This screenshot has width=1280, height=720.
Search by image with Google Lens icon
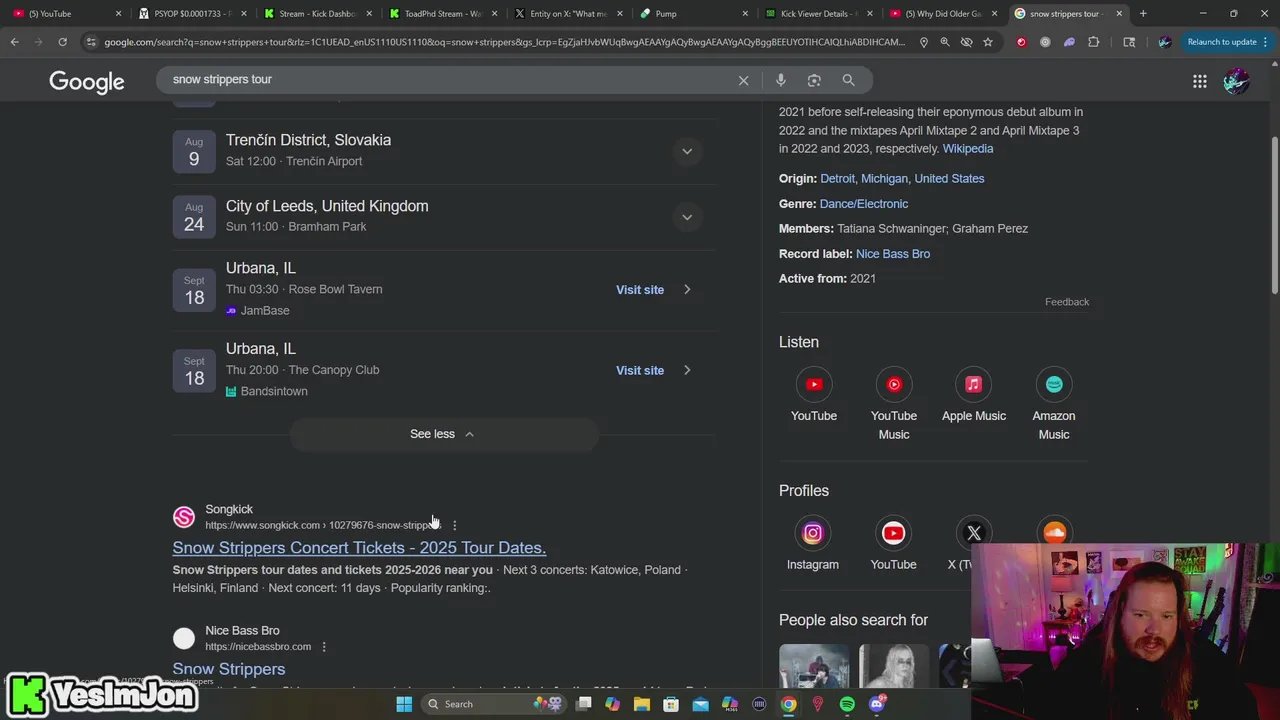pyautogui.click(x=814, y=80)
